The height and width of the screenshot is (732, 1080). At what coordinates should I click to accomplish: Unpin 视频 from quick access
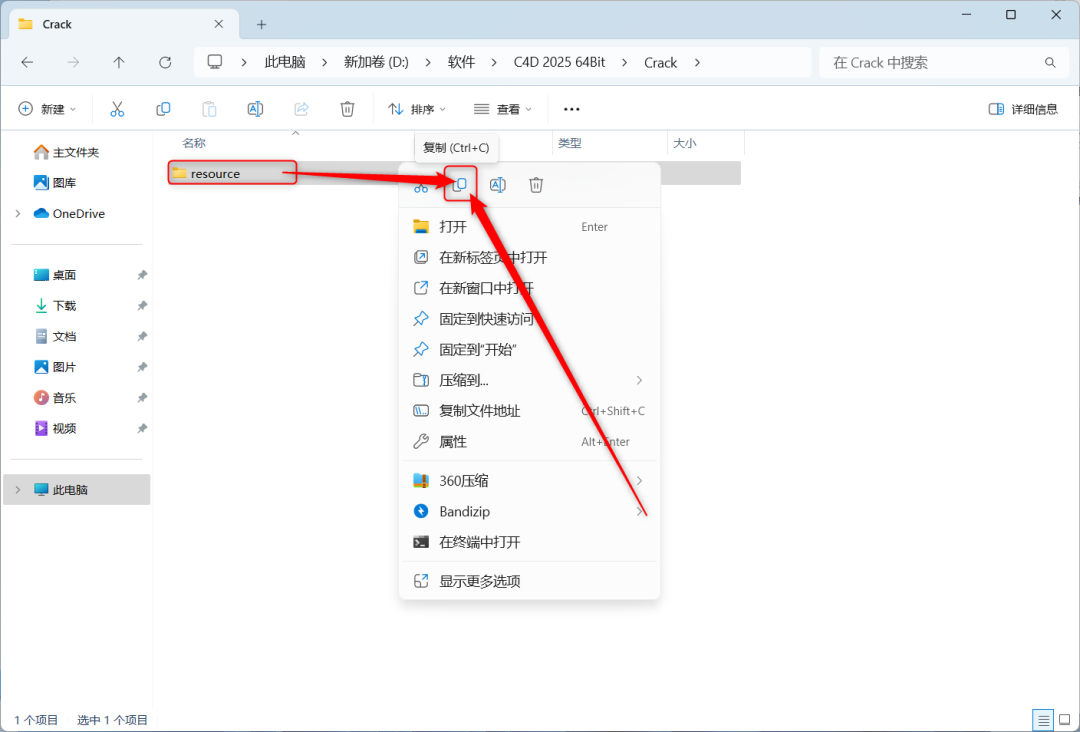click(x=142, y=428)
